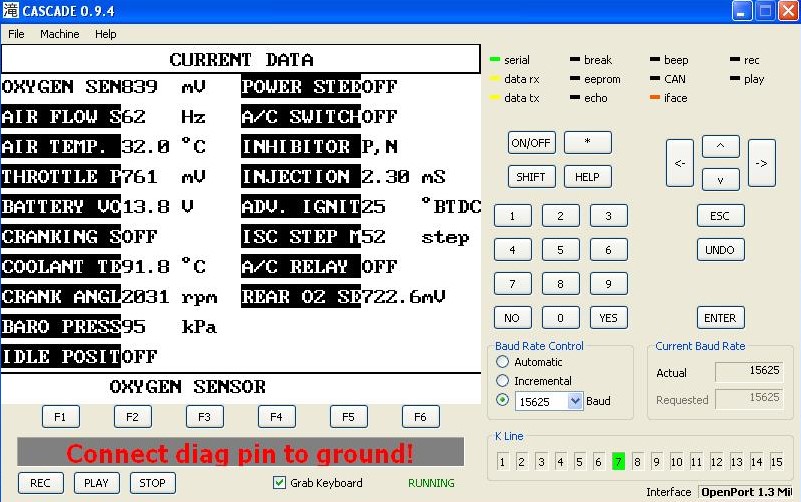
Task: Click the rec status indicator
Action: pos(735,60)
